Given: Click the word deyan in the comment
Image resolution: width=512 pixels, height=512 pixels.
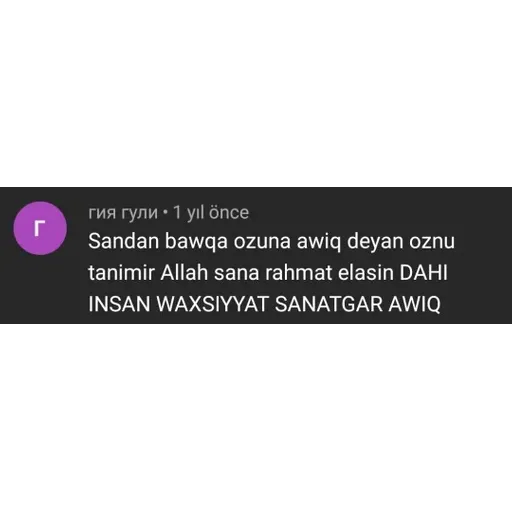Looking at the screenshot, I should point(375,241).
